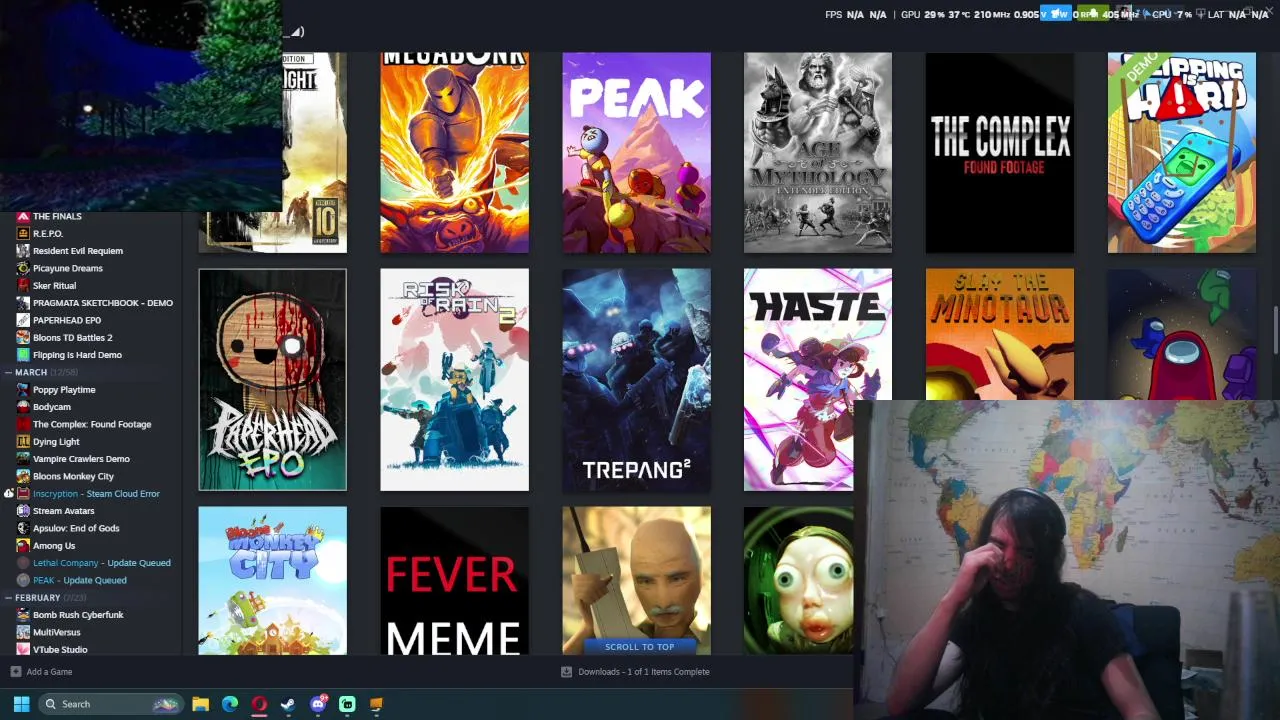
Task: Click the Bloons TD Battles 2 icon
Action: 23,338
